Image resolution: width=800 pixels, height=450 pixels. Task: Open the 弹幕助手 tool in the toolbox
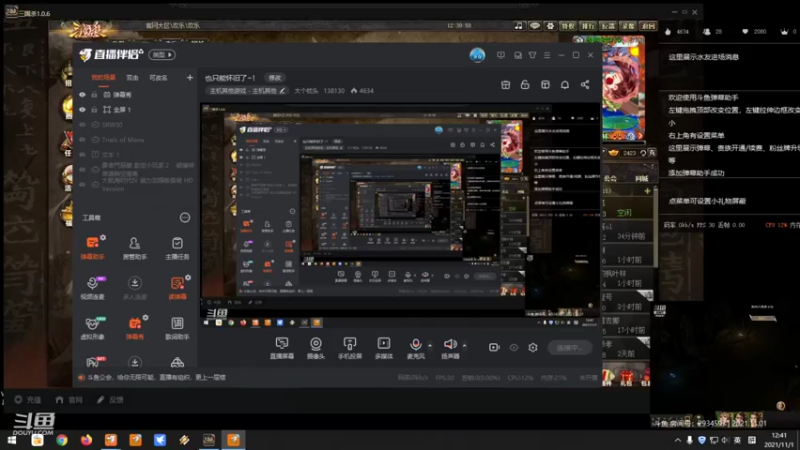(92, 248)
